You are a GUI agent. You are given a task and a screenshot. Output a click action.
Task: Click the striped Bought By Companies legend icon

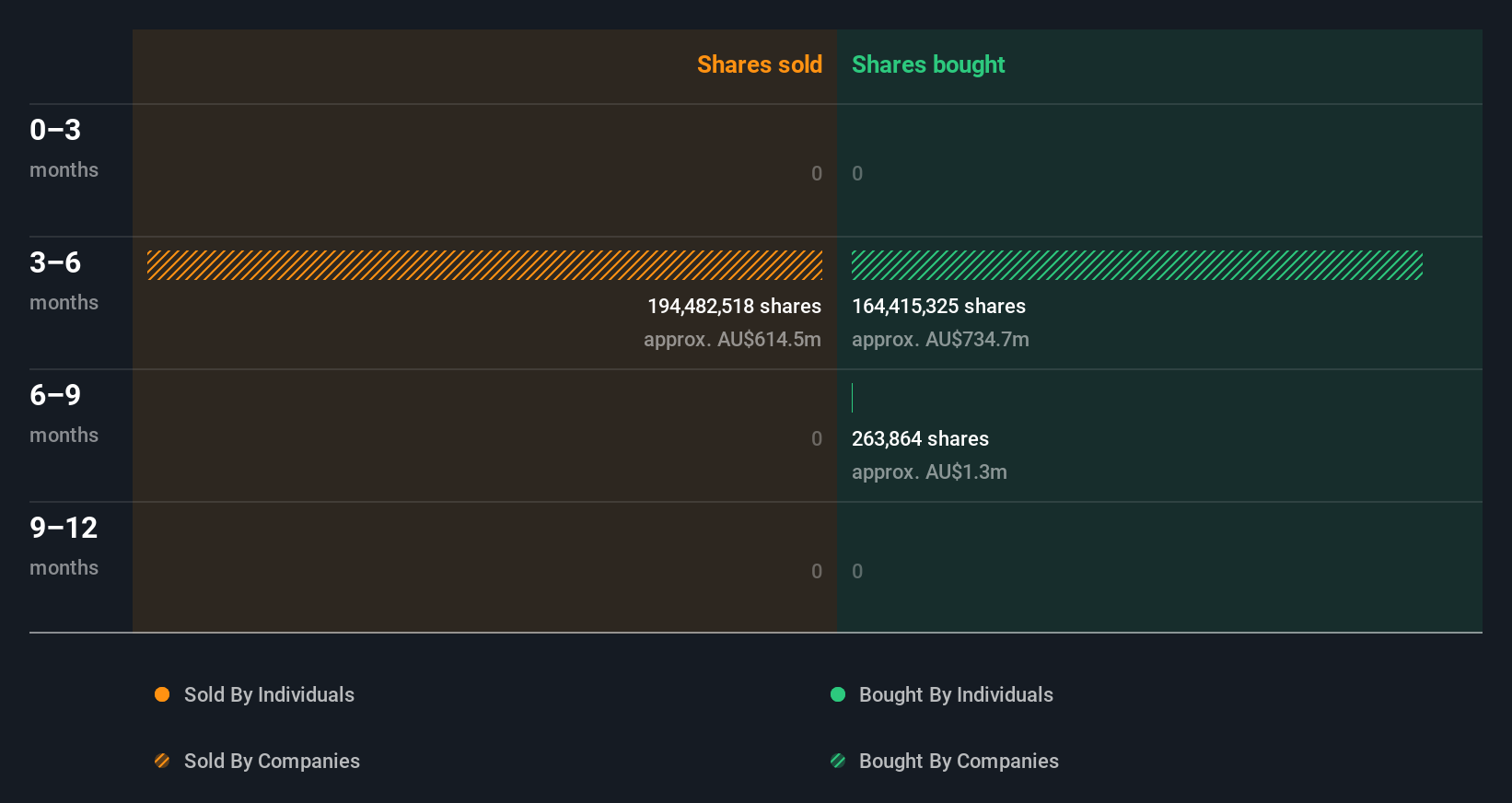click(838, 761)
